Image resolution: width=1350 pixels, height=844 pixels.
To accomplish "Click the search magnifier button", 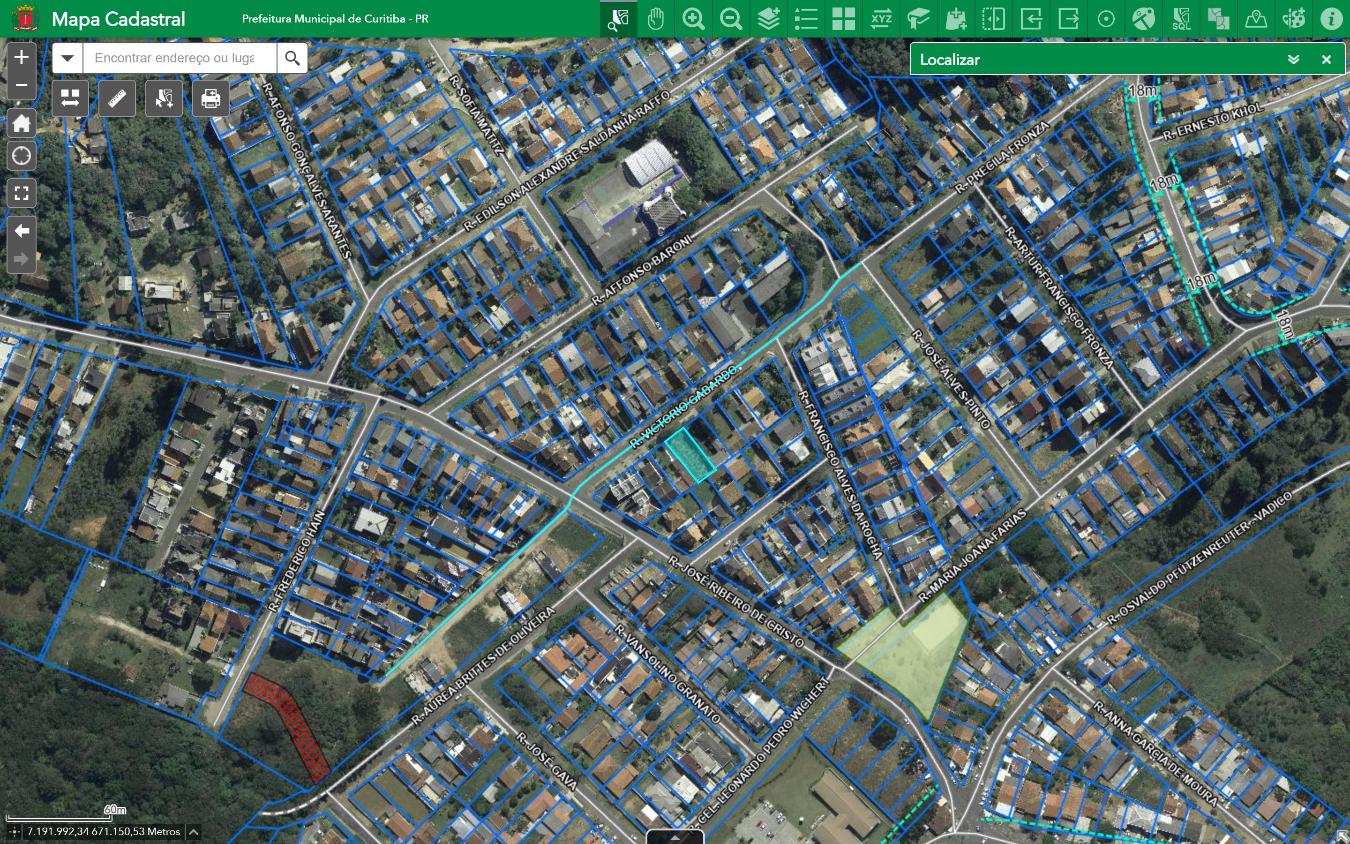I will (292, 58).
